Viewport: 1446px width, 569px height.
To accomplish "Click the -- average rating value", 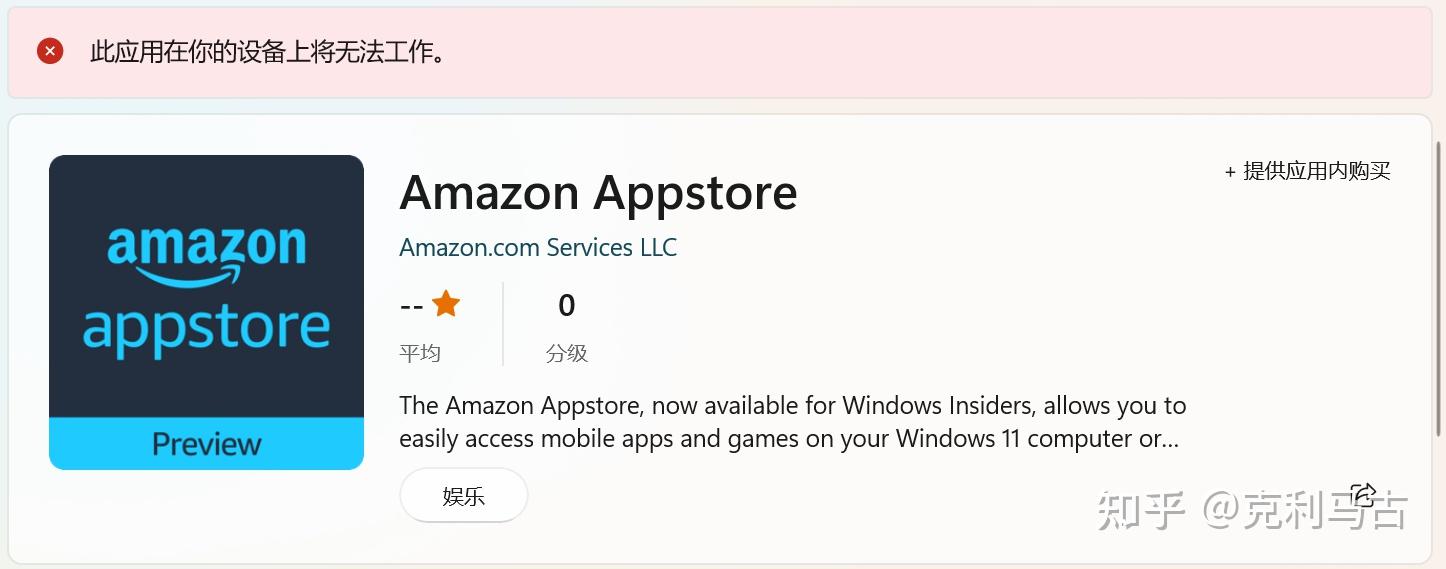I will coord(411,306).
